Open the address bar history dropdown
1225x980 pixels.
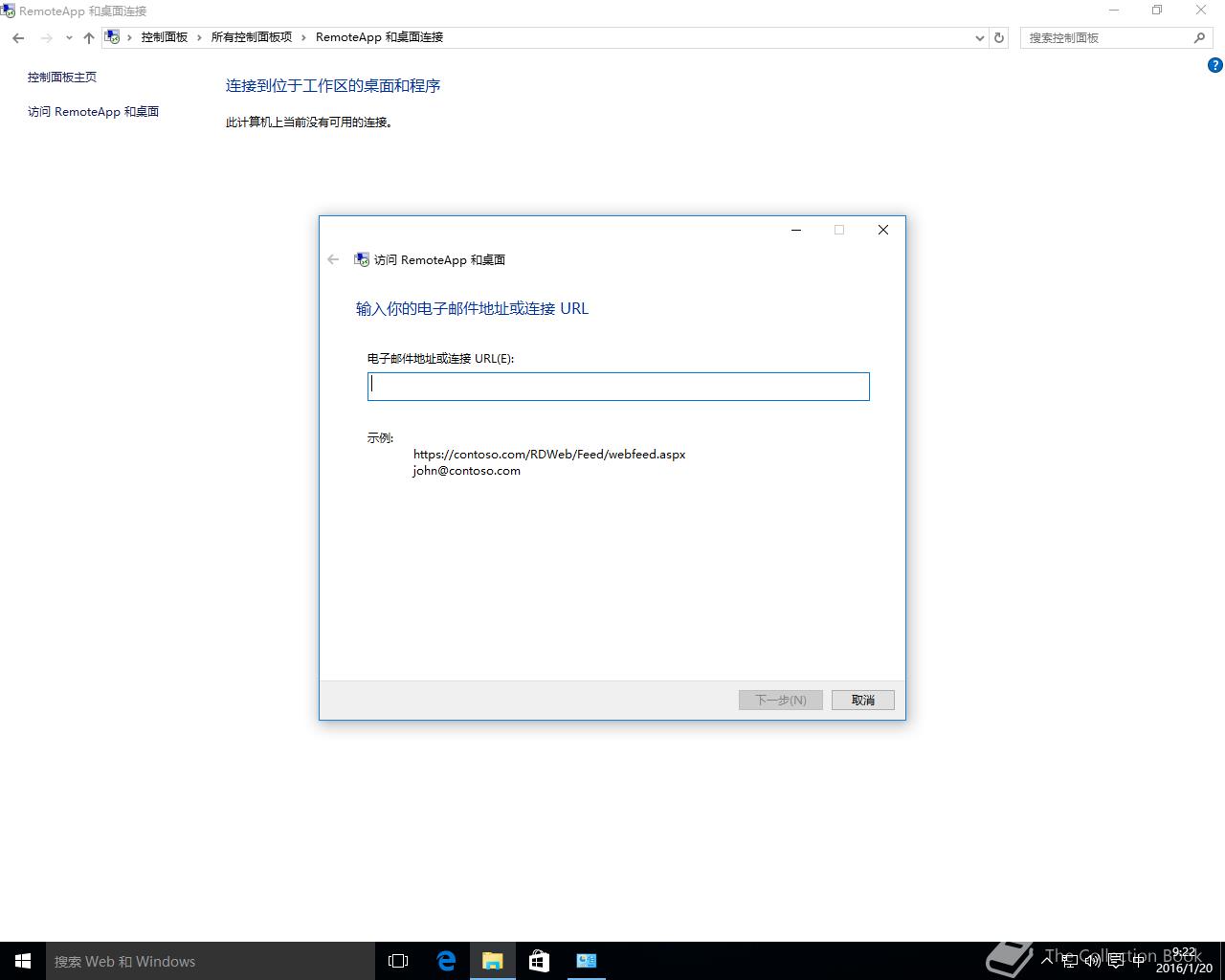[979, 38]
